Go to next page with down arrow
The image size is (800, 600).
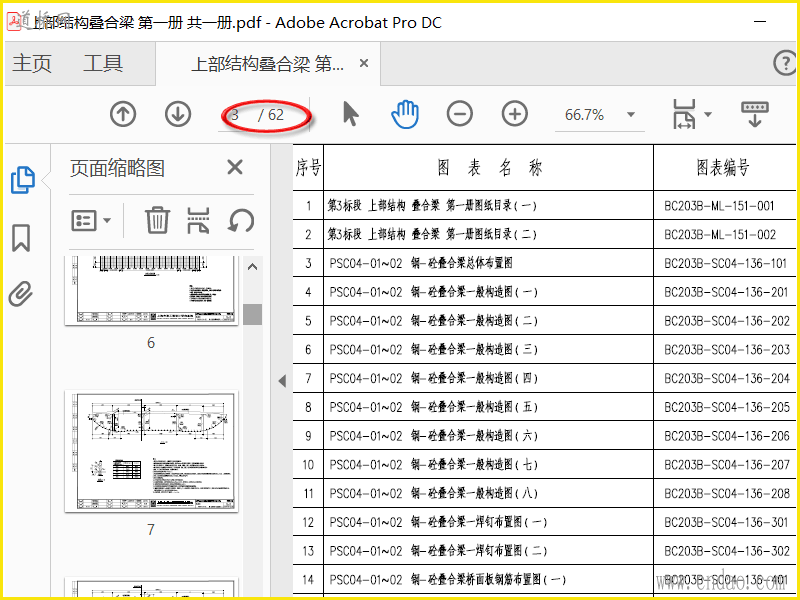click(x=178, y=114)
